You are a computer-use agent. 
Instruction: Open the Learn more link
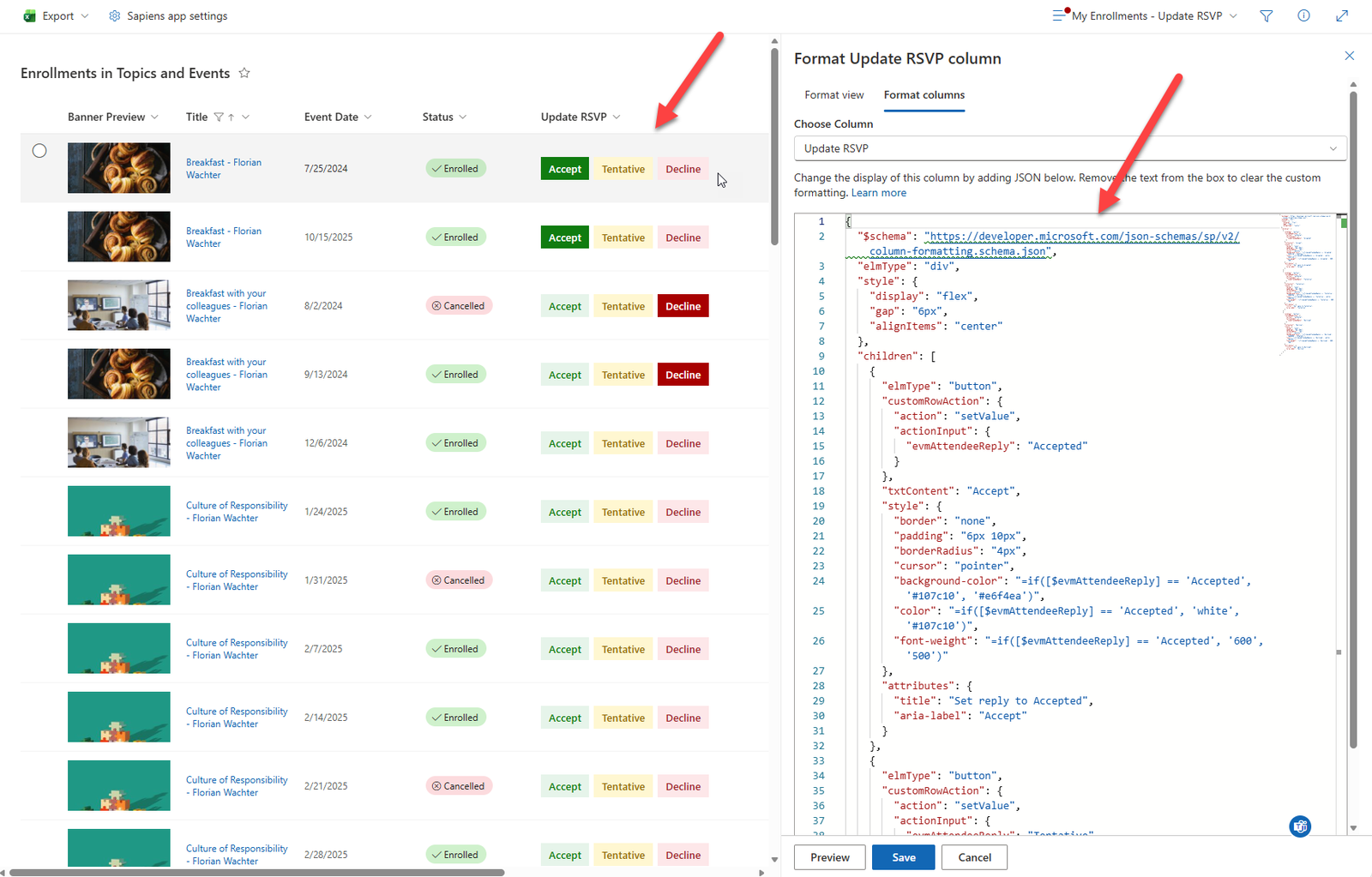(878, 193)
